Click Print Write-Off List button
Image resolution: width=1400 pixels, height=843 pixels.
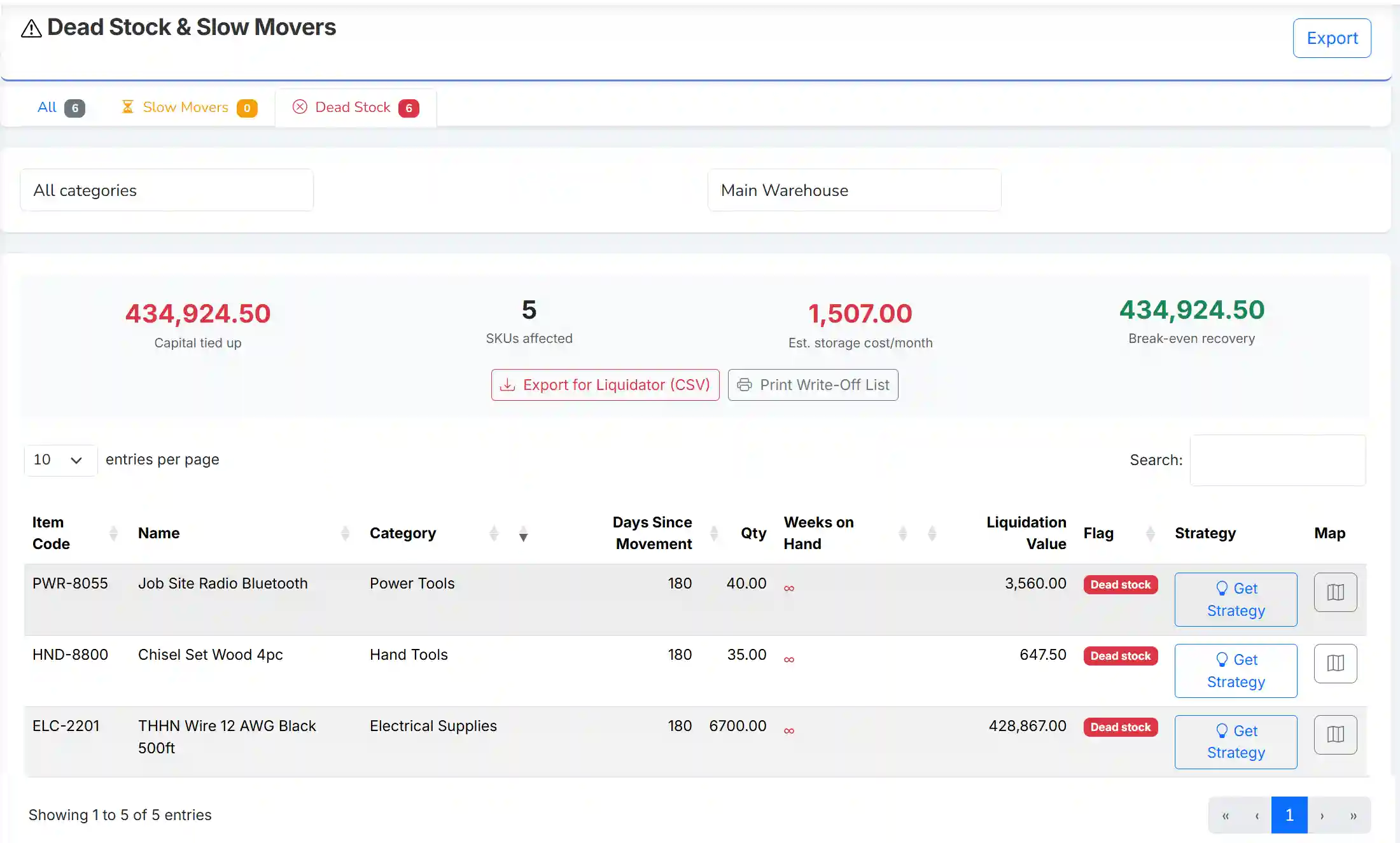click(813, 385)
